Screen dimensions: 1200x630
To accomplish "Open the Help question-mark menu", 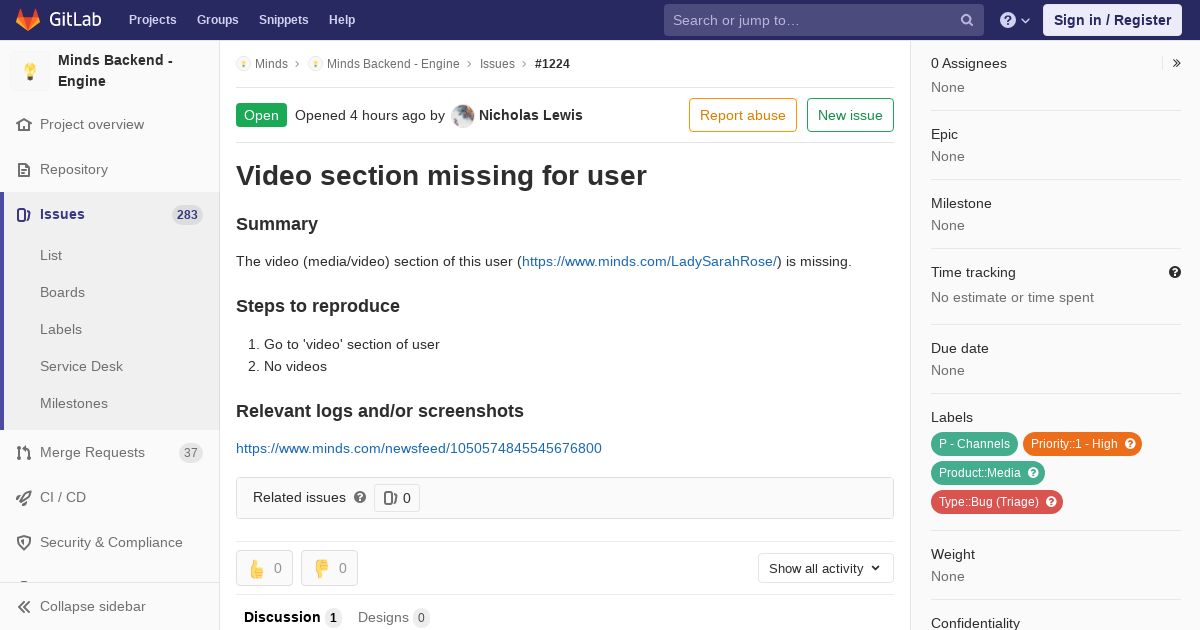I will tap(1014, 20).
